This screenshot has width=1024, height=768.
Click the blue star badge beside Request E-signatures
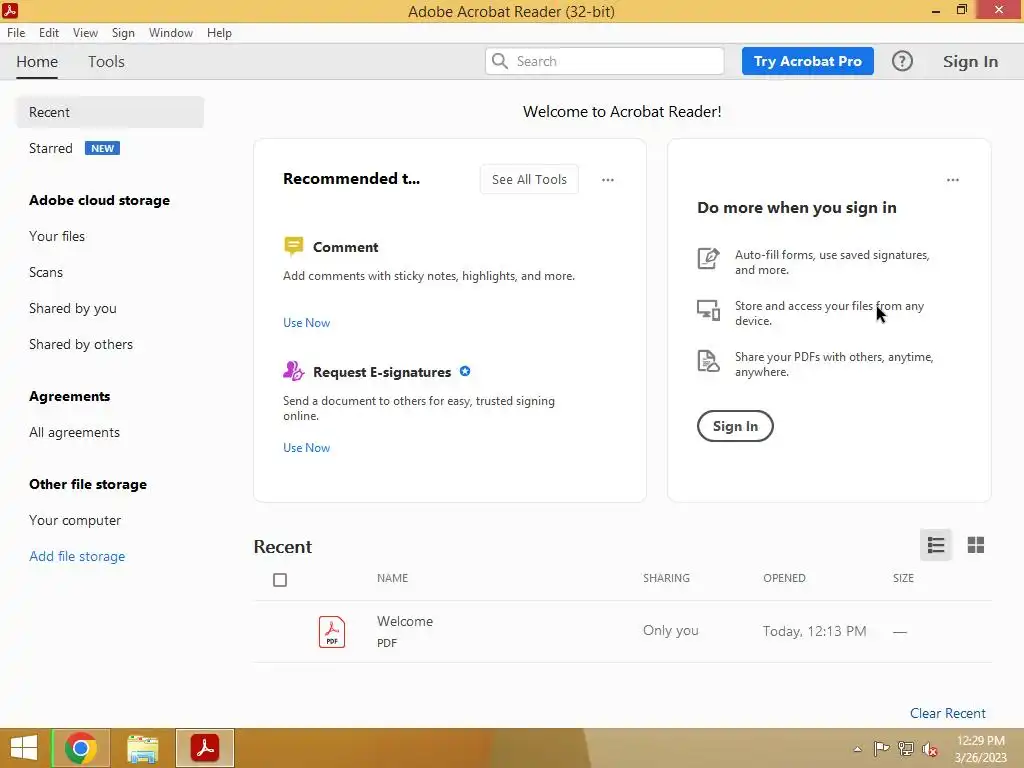coord(465,371)
